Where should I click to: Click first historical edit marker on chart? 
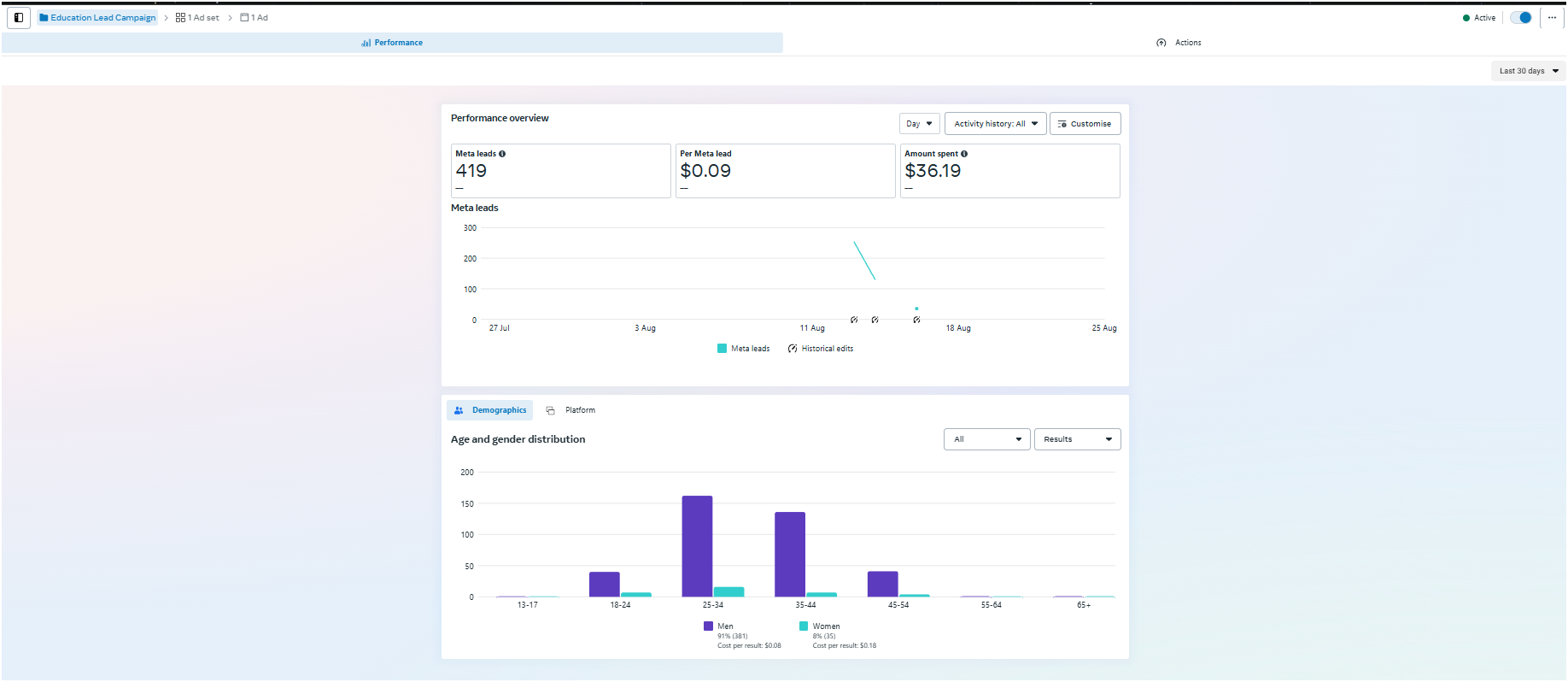coord(854,320)
